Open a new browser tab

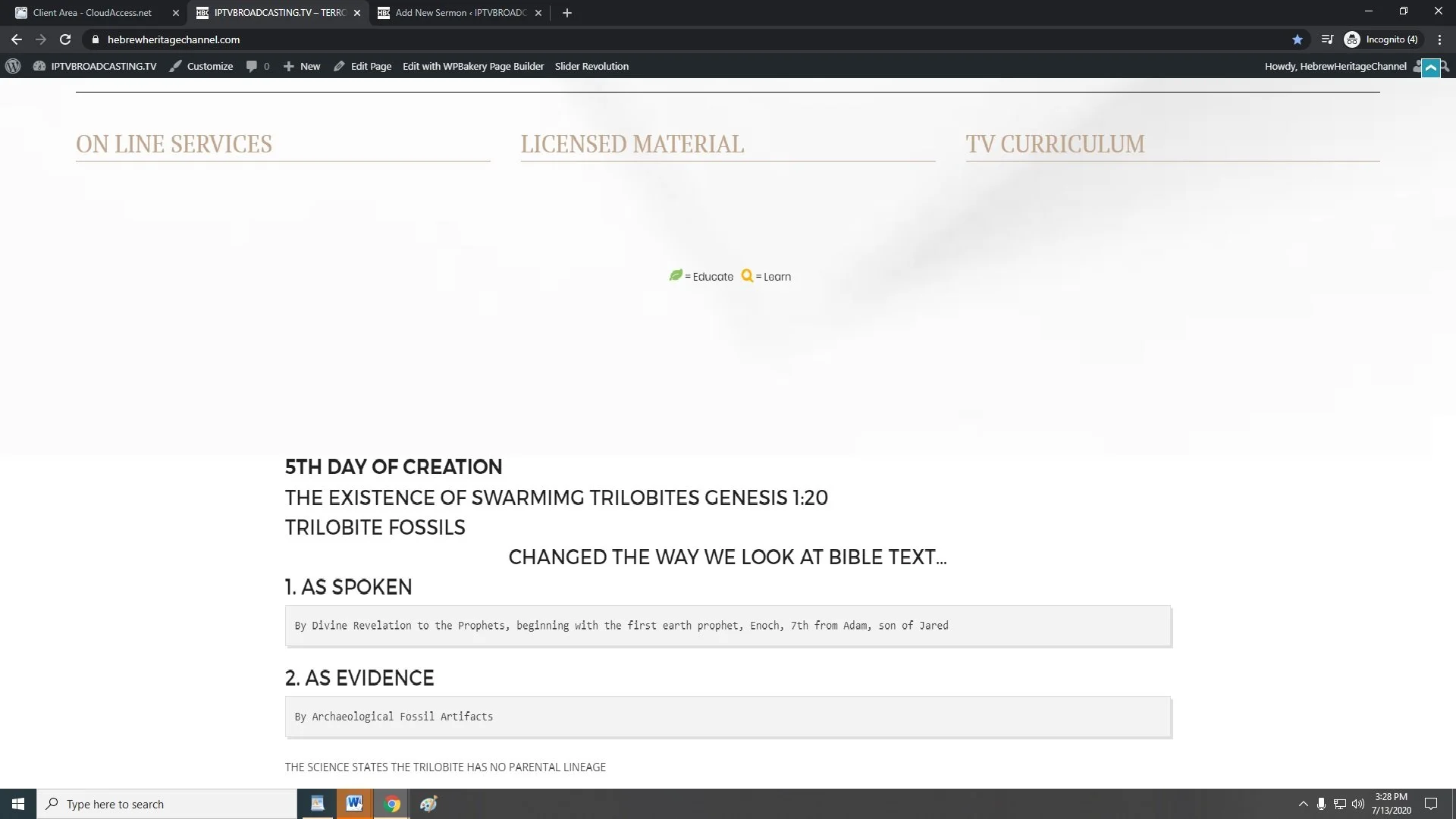click(567, 13)
